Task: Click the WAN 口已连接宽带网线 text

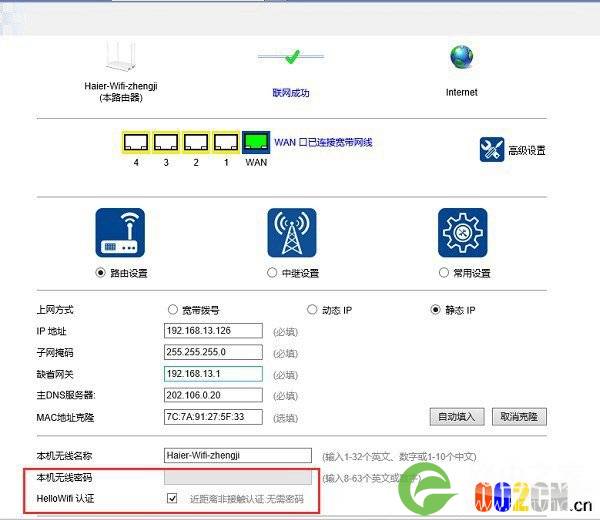Action: tap(323, 143)
